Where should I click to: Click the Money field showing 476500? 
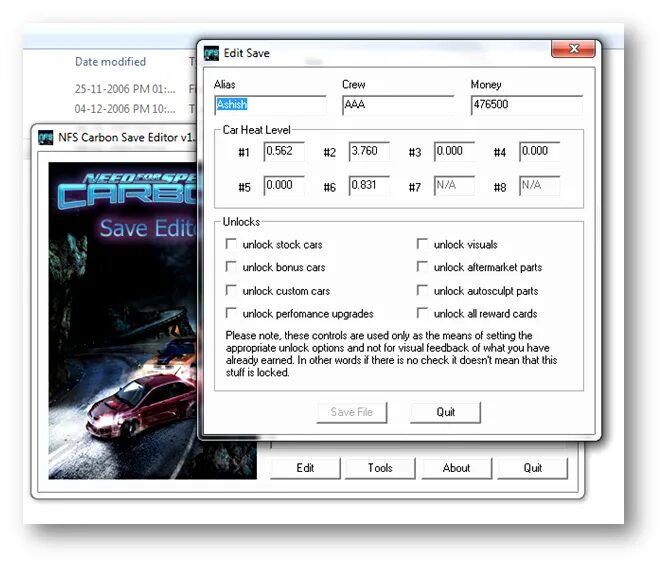527,105
